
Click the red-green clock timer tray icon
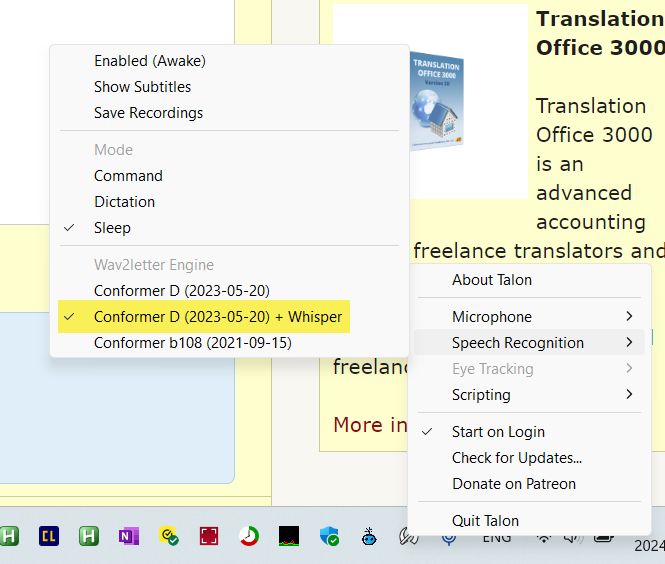(249, 536)
